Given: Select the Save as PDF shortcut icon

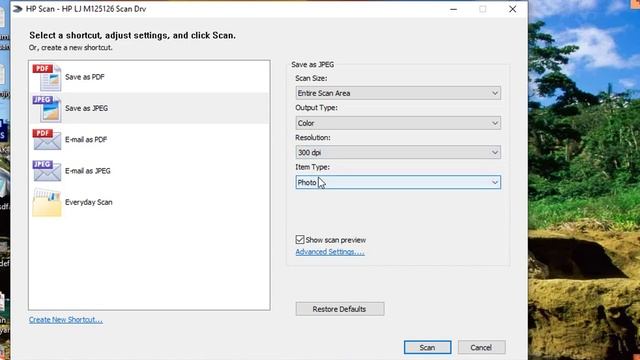Looking at the screenshot, I should click(47, 77).
